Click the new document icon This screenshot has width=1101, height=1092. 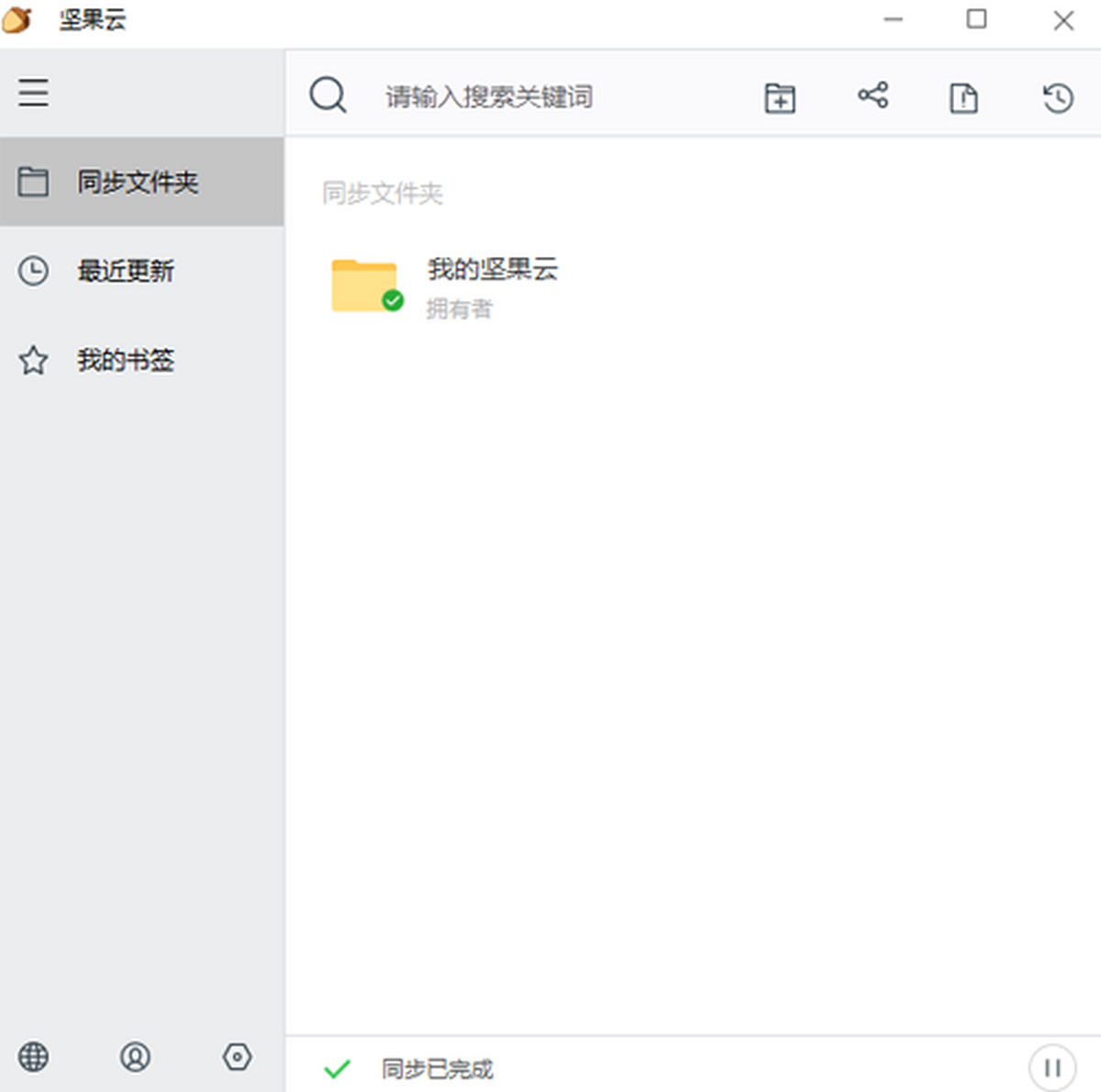tap(963, 97)
